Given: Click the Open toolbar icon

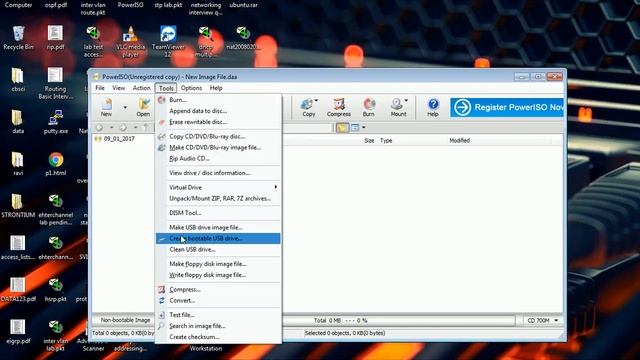Looking at the screenshot, I should [143, 107].
